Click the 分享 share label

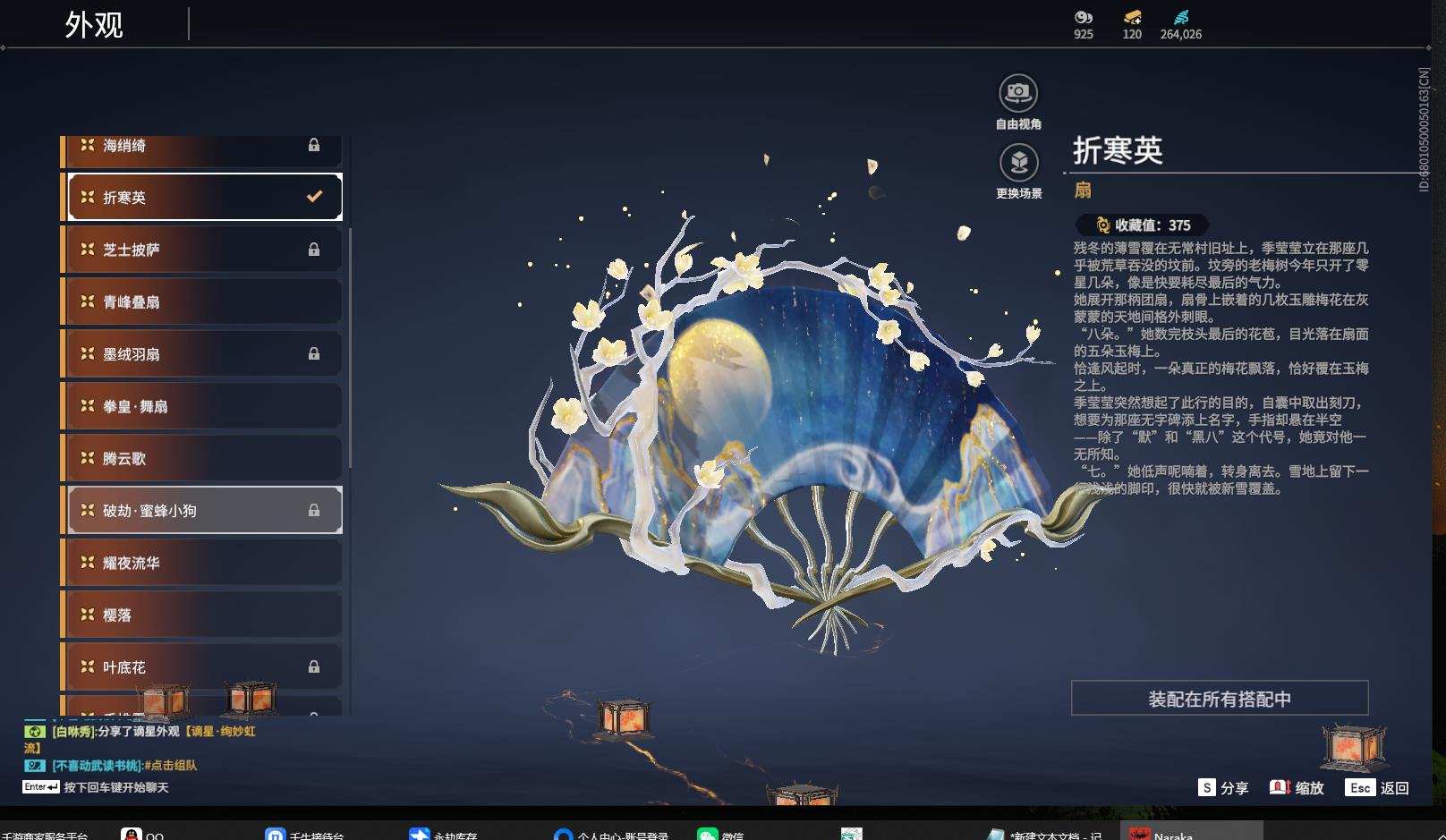pyautogui.click(x=1234, y=788)
